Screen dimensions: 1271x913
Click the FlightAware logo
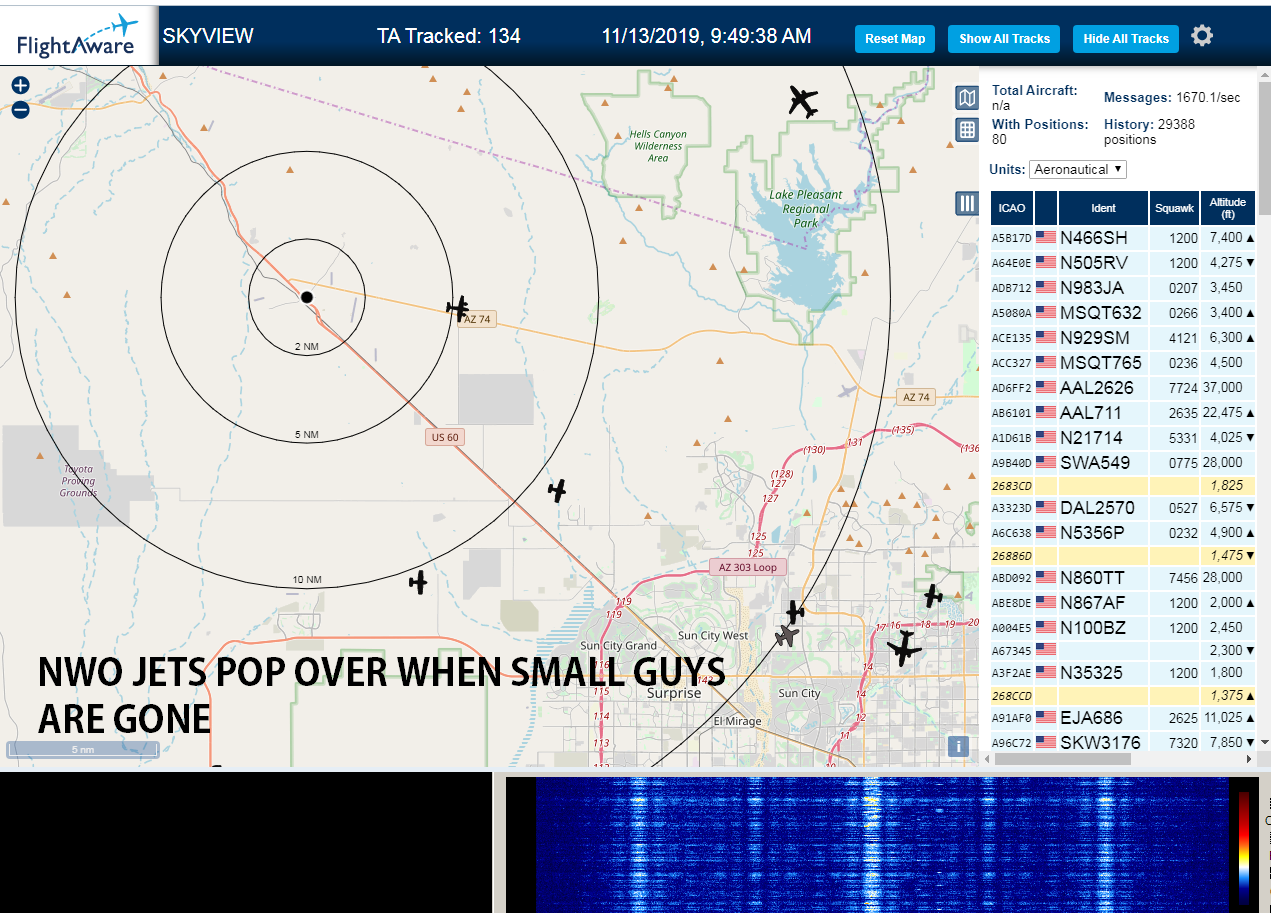click(78, 36)
